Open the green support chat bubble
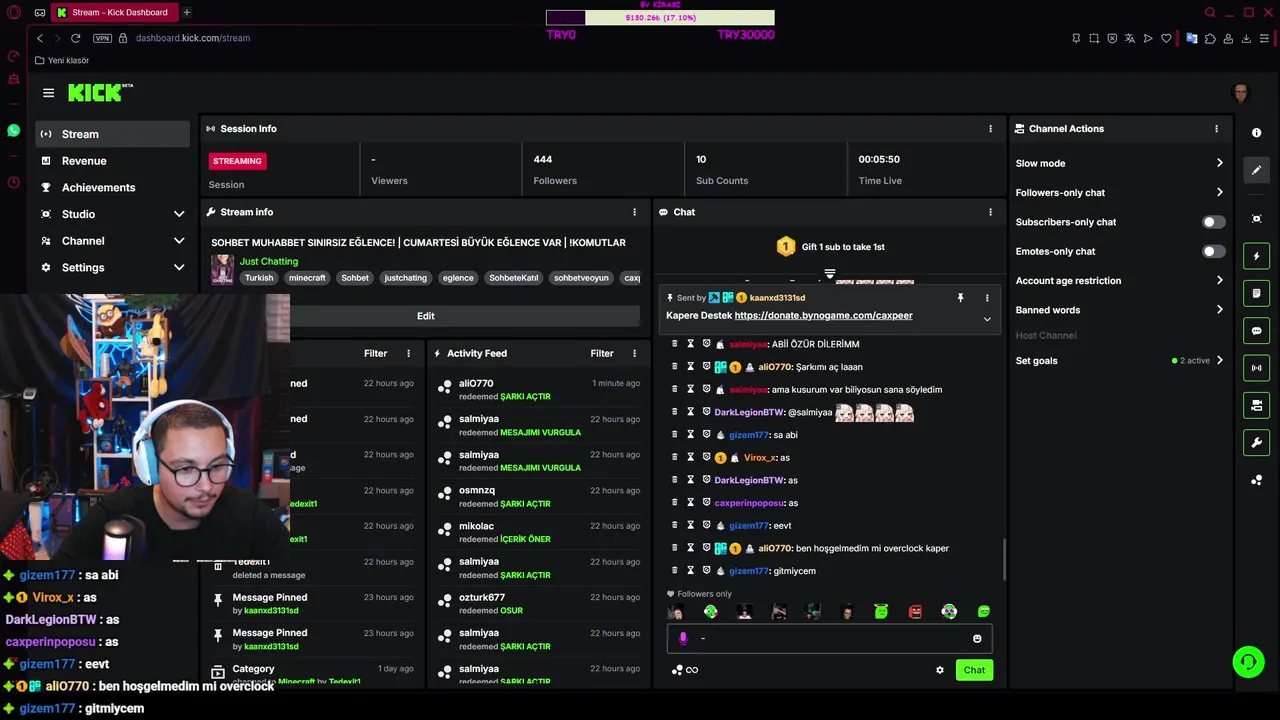This screenshot has width=1280, height=720. pos(1247,661)
